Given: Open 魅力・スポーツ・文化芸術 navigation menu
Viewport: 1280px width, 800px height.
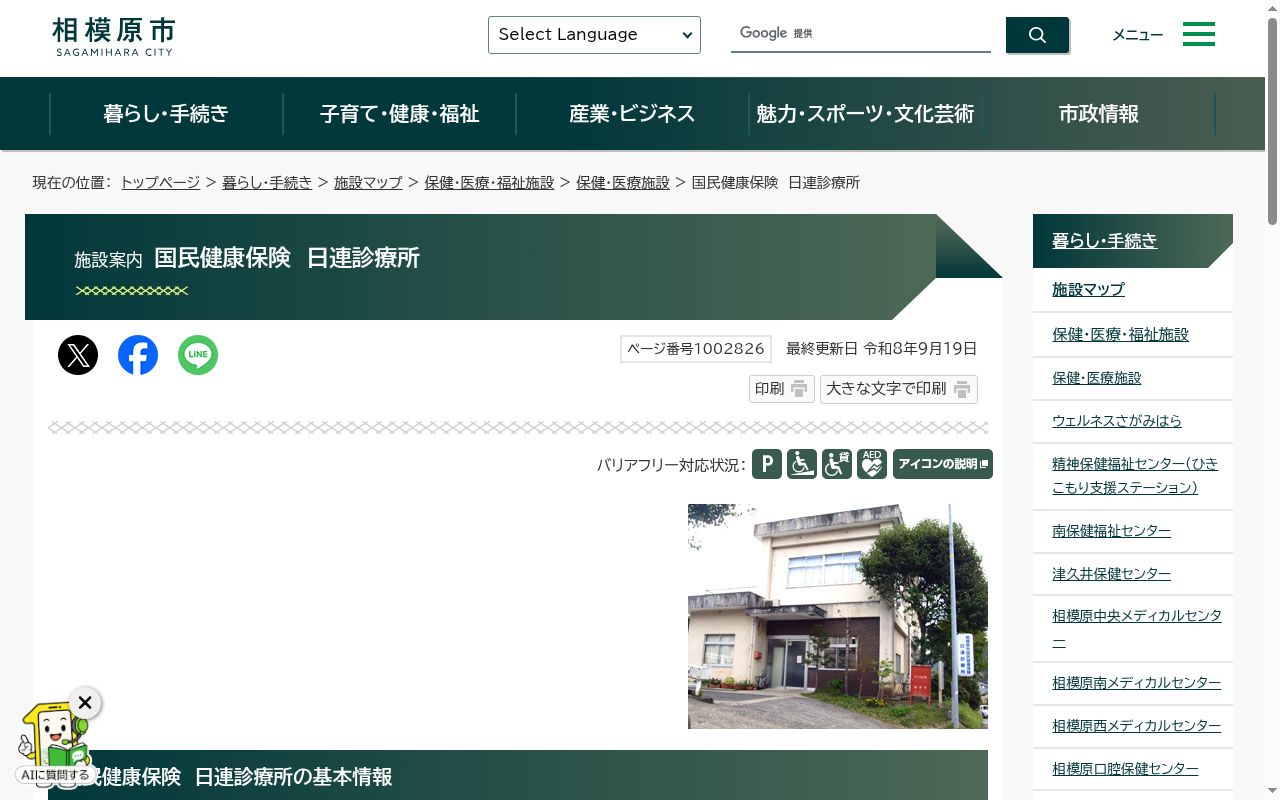Looking at the screenshot, I should pyautogui.click(x=865, y=114).
